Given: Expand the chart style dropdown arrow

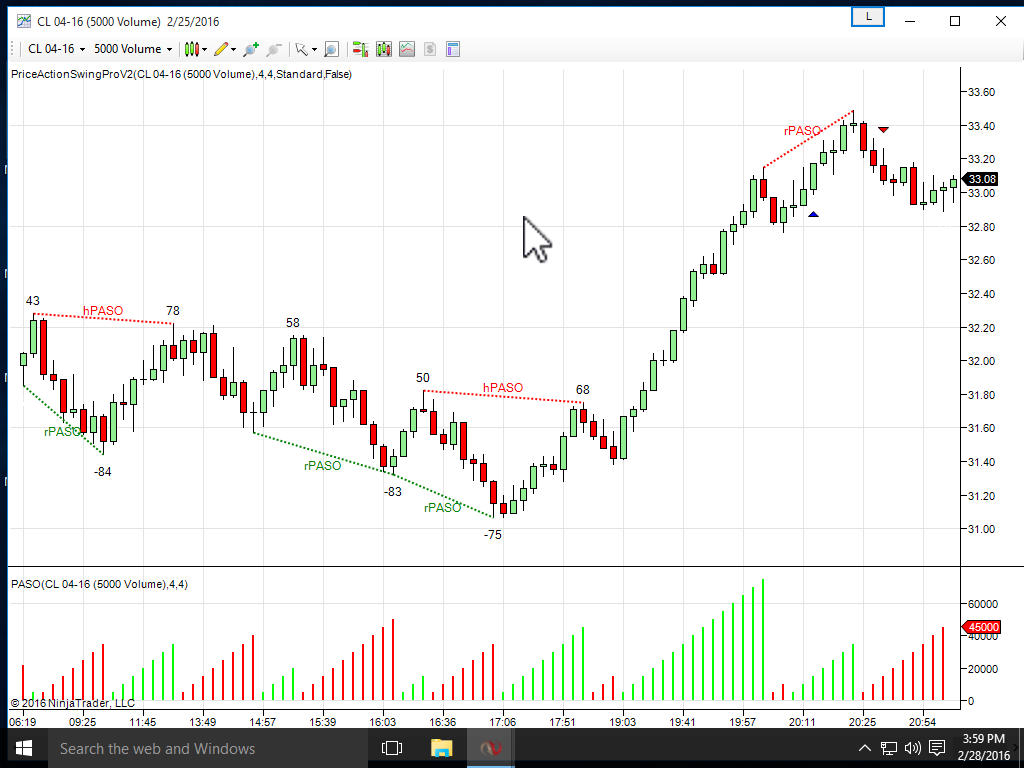Looking at the screenshot, I should pos(204,50).
